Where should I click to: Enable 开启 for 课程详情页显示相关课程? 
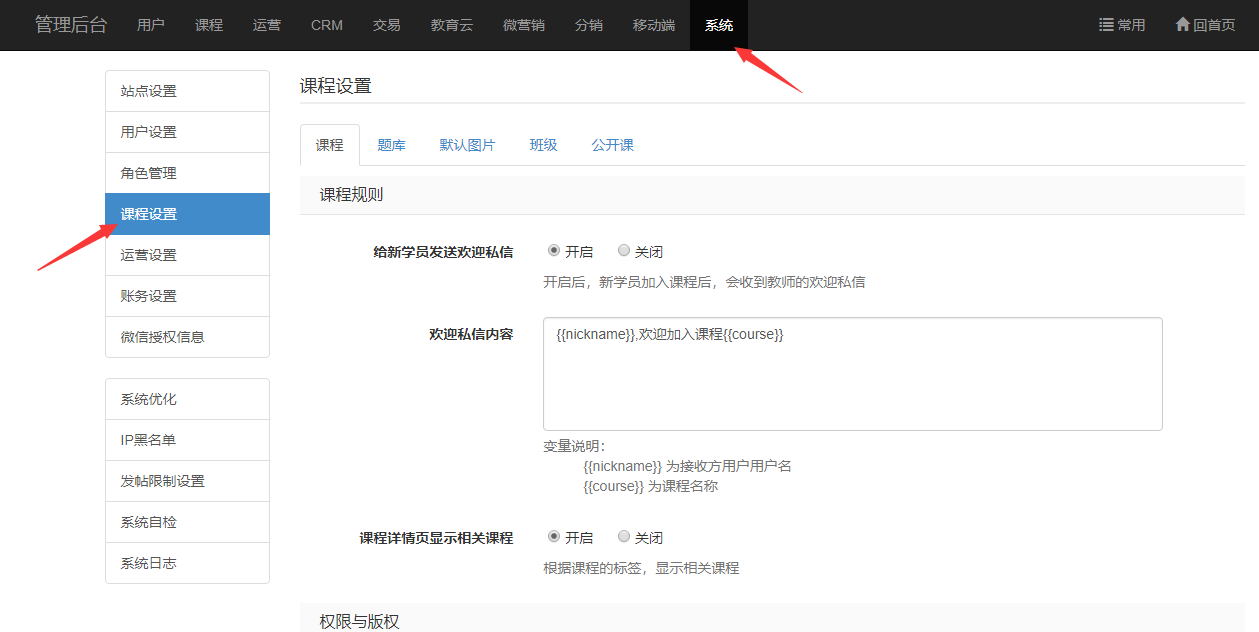554,537
